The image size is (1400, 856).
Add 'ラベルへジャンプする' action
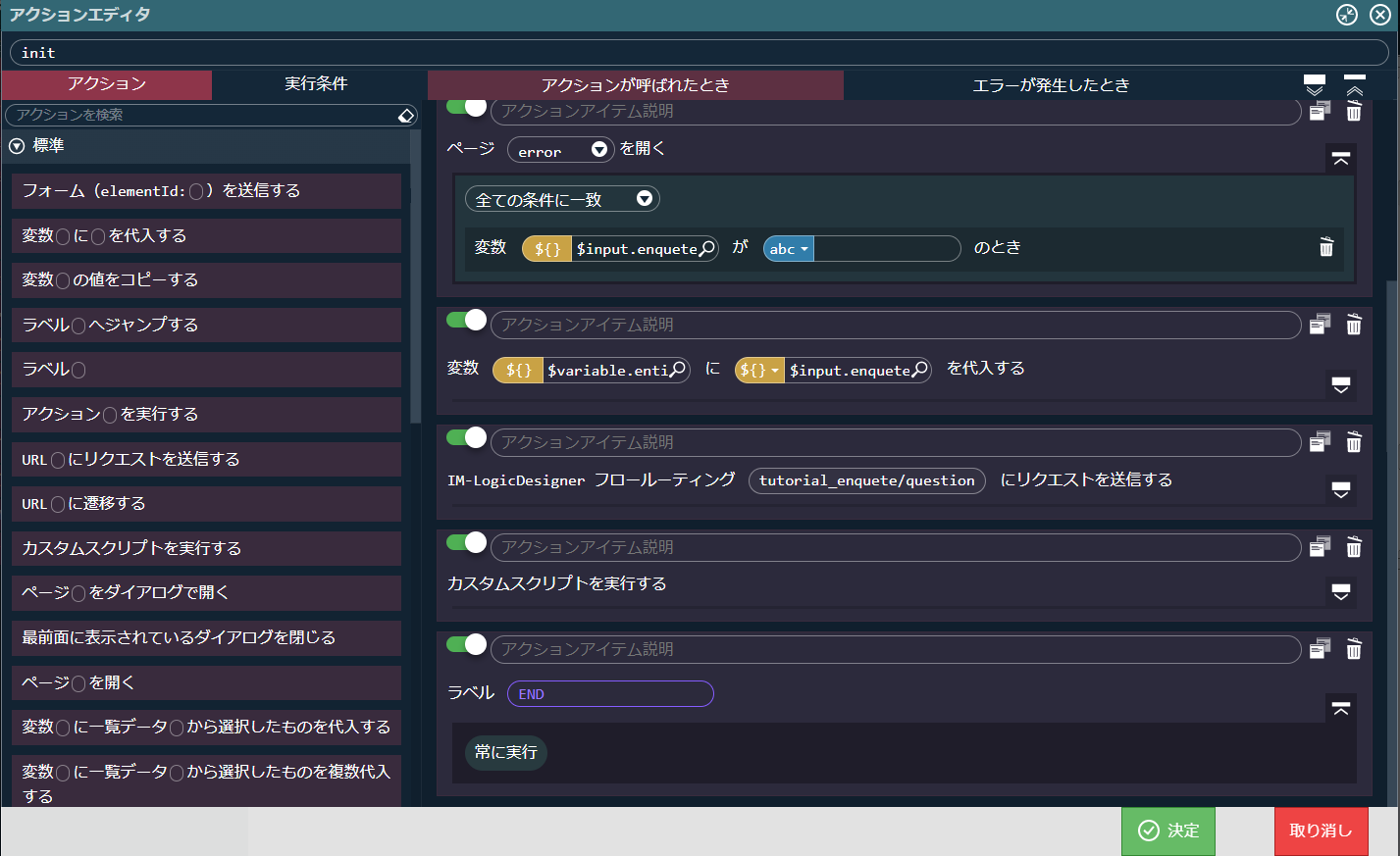(206, 325)
